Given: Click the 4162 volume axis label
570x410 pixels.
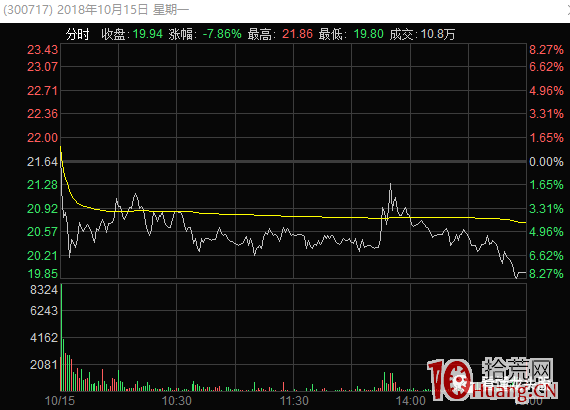Looking at the screenshot, I should (x=44, y=338).
